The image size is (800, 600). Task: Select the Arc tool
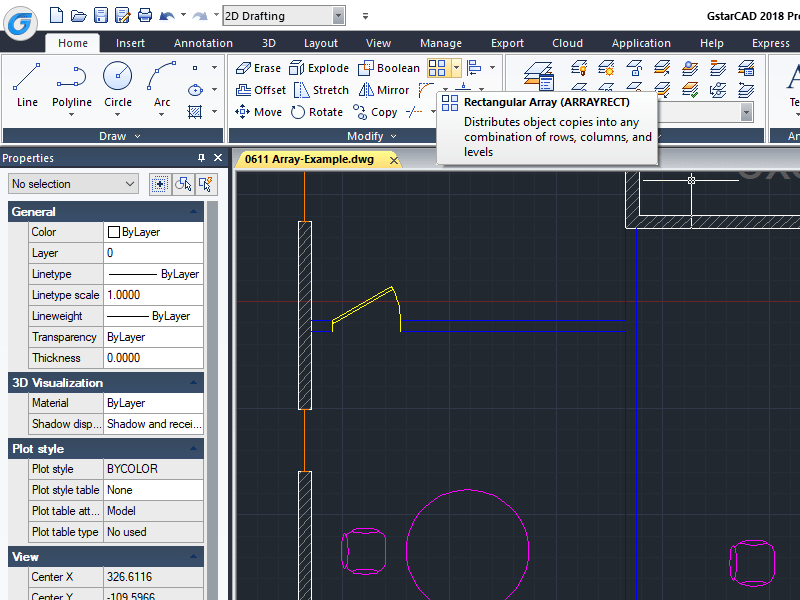(162, 85)
